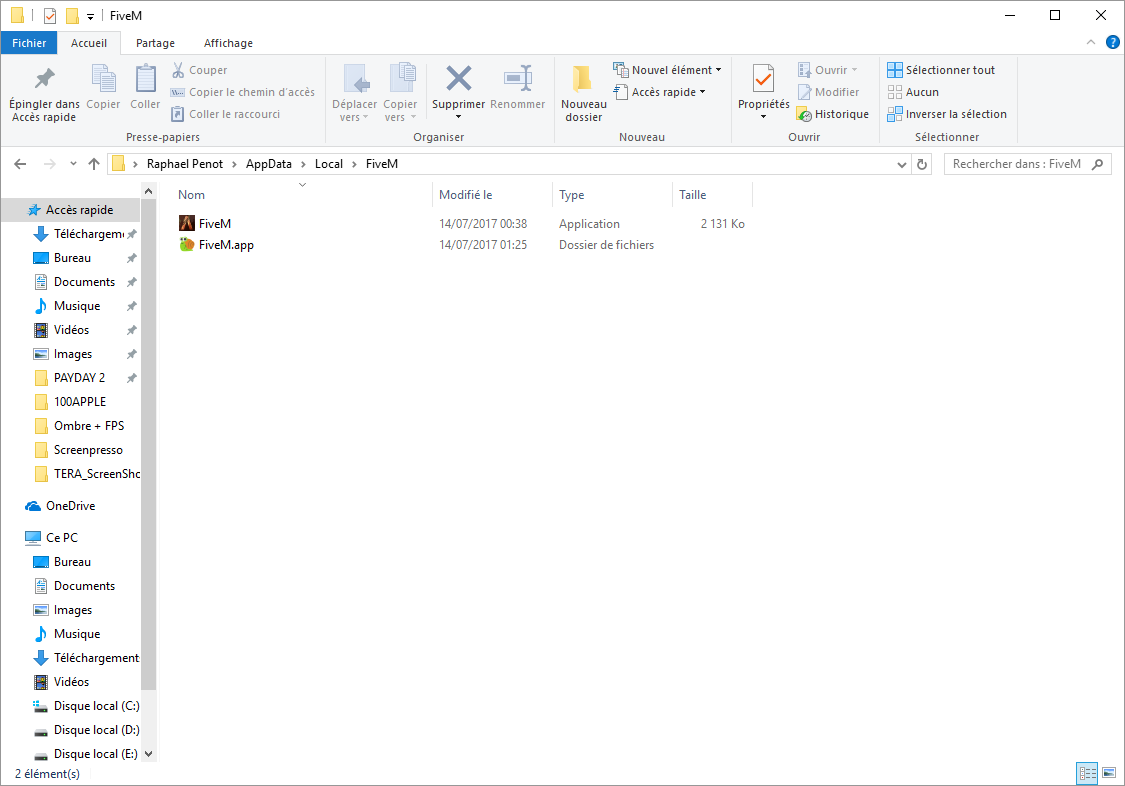Click new folder icon in title bar

pos(72,16)
